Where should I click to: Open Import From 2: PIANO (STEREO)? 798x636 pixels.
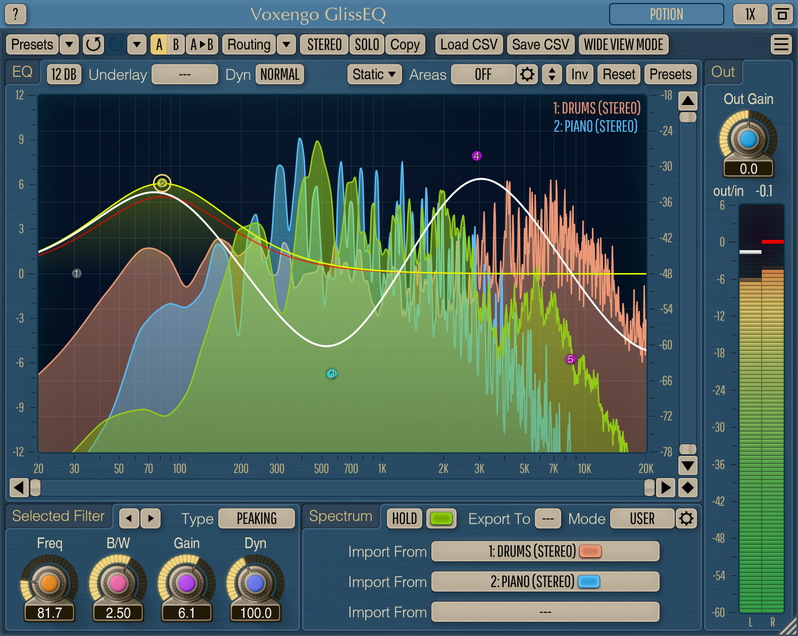point(545,582)
